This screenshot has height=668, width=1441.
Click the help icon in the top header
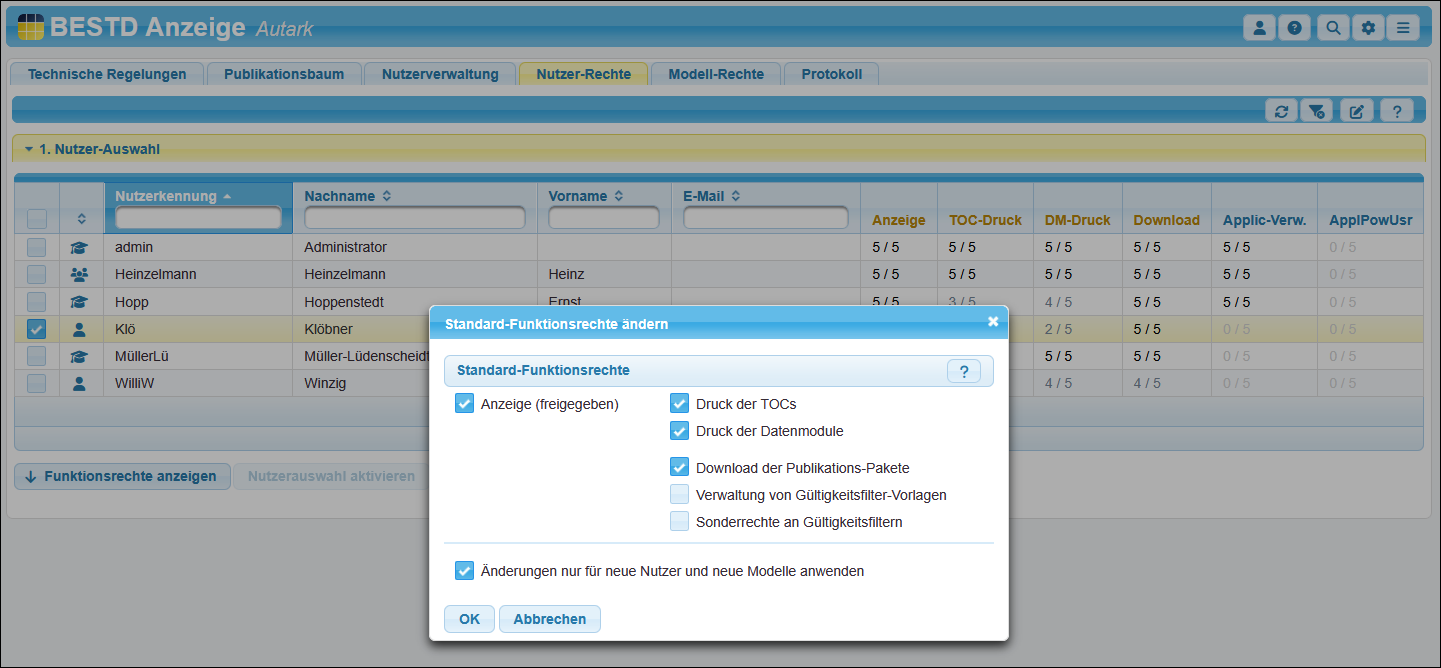click(x=1295, y=28)
